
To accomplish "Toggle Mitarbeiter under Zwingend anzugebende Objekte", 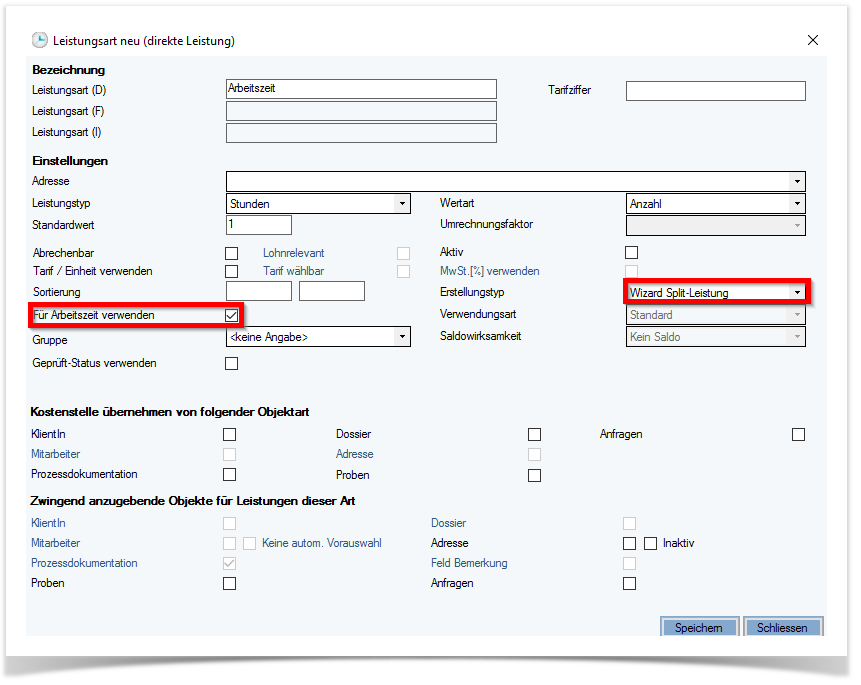I will pyautogui.click(x=230, y=543).
